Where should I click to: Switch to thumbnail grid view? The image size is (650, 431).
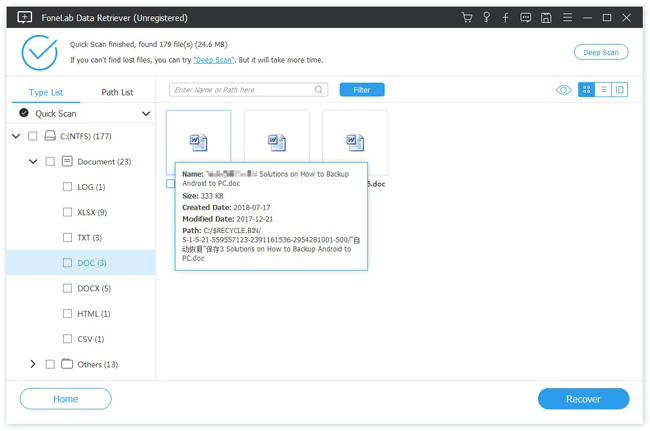(x=586, y=90)
